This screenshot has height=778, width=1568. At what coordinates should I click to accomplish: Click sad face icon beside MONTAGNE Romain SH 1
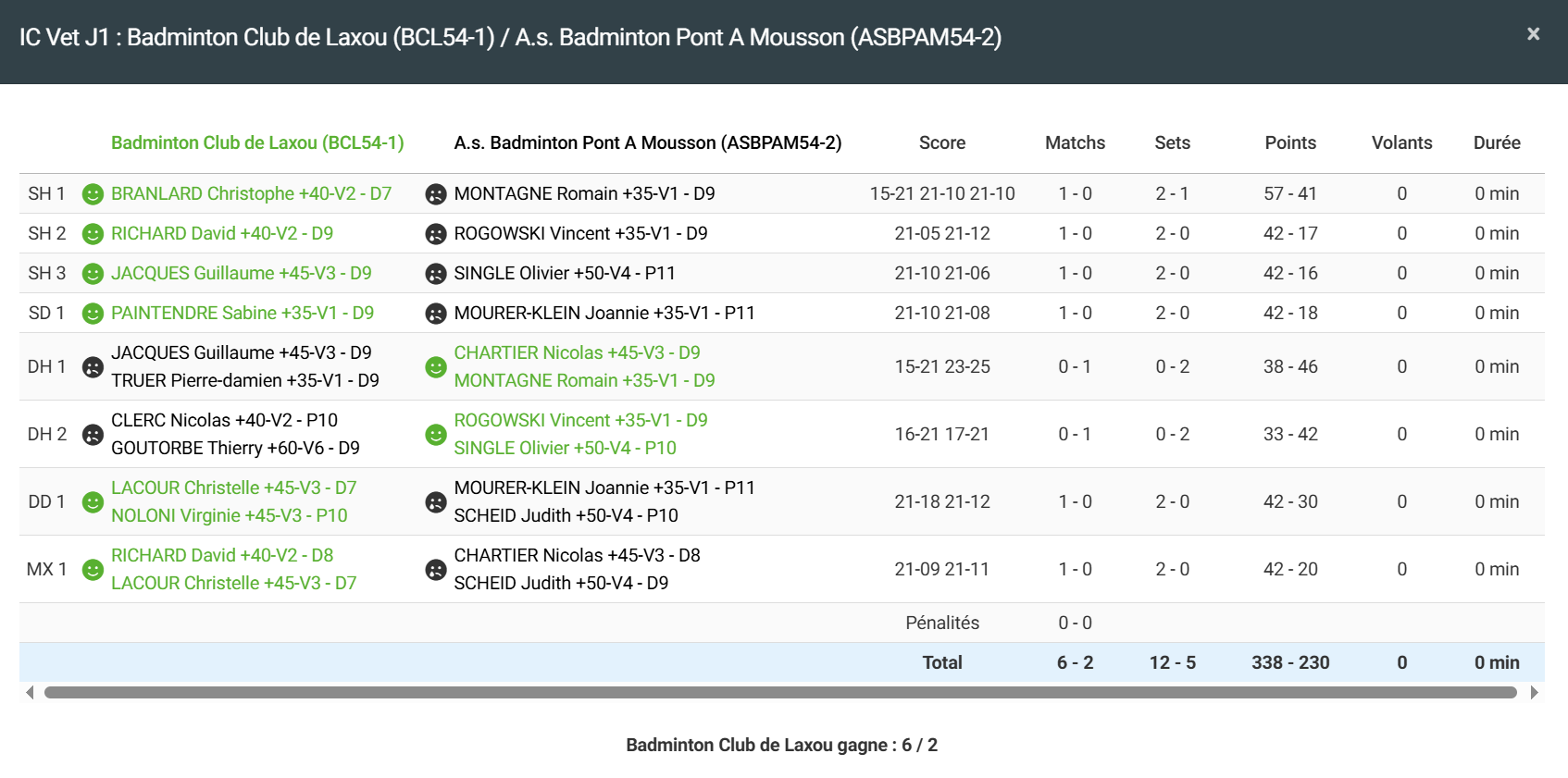435,194
